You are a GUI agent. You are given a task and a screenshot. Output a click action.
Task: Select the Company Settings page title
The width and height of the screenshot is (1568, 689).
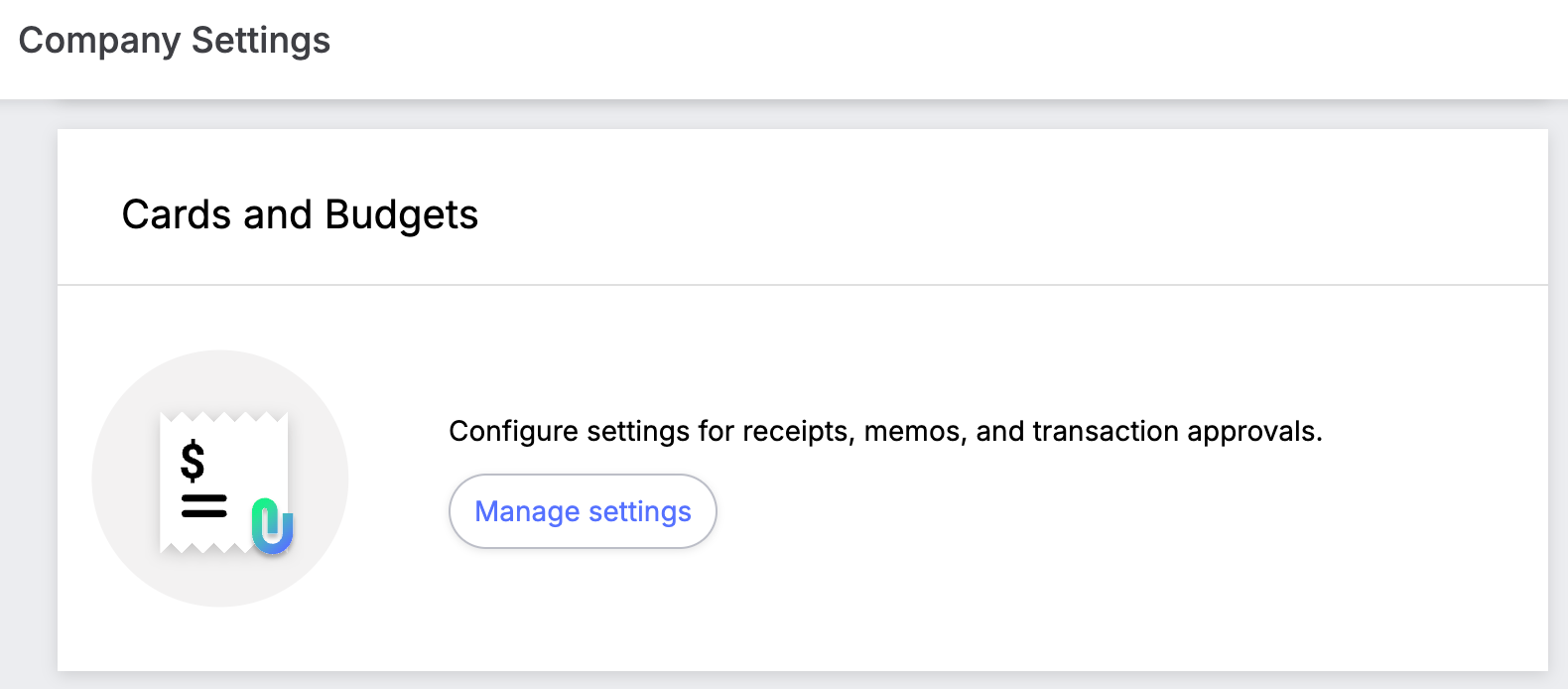point(175,41)
